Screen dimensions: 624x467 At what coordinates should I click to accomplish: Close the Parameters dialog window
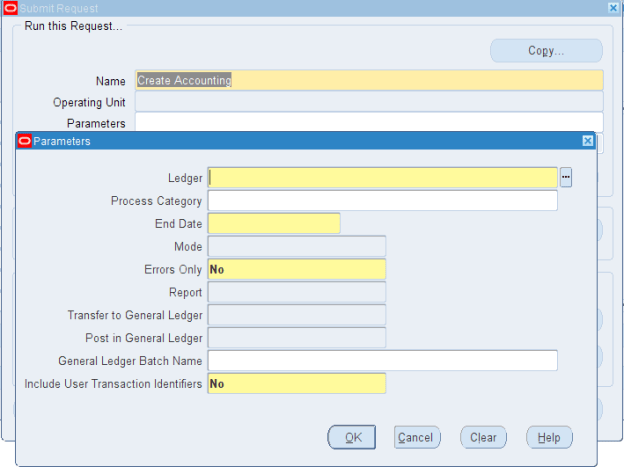coord(587,142)
